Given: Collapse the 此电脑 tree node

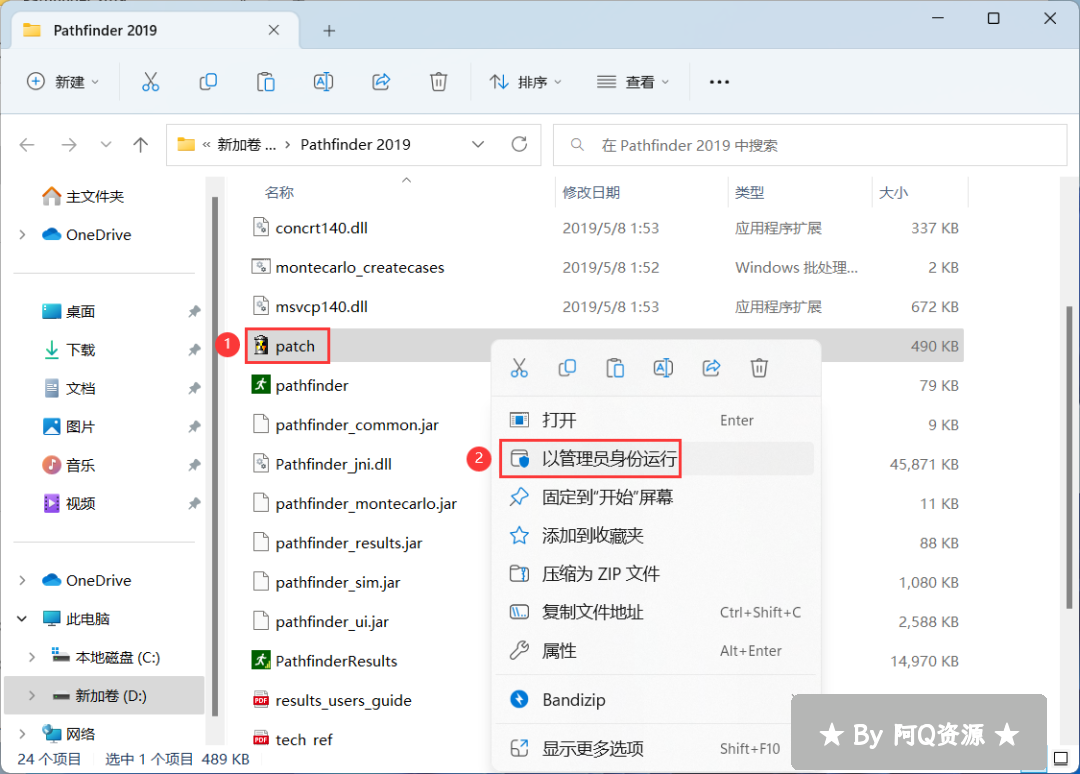Looking at the screenshot, I should pyautogui.click(x=23, y=619).
